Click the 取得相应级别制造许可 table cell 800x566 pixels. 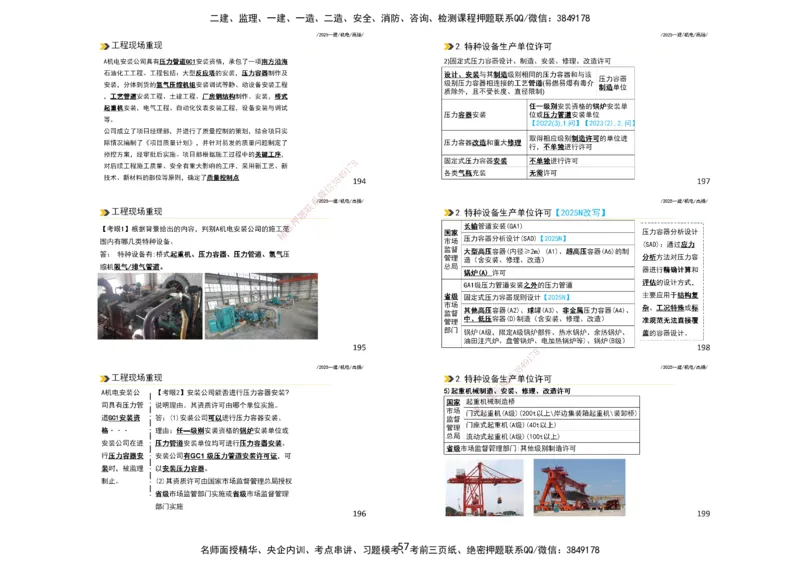tap(581, 142)
